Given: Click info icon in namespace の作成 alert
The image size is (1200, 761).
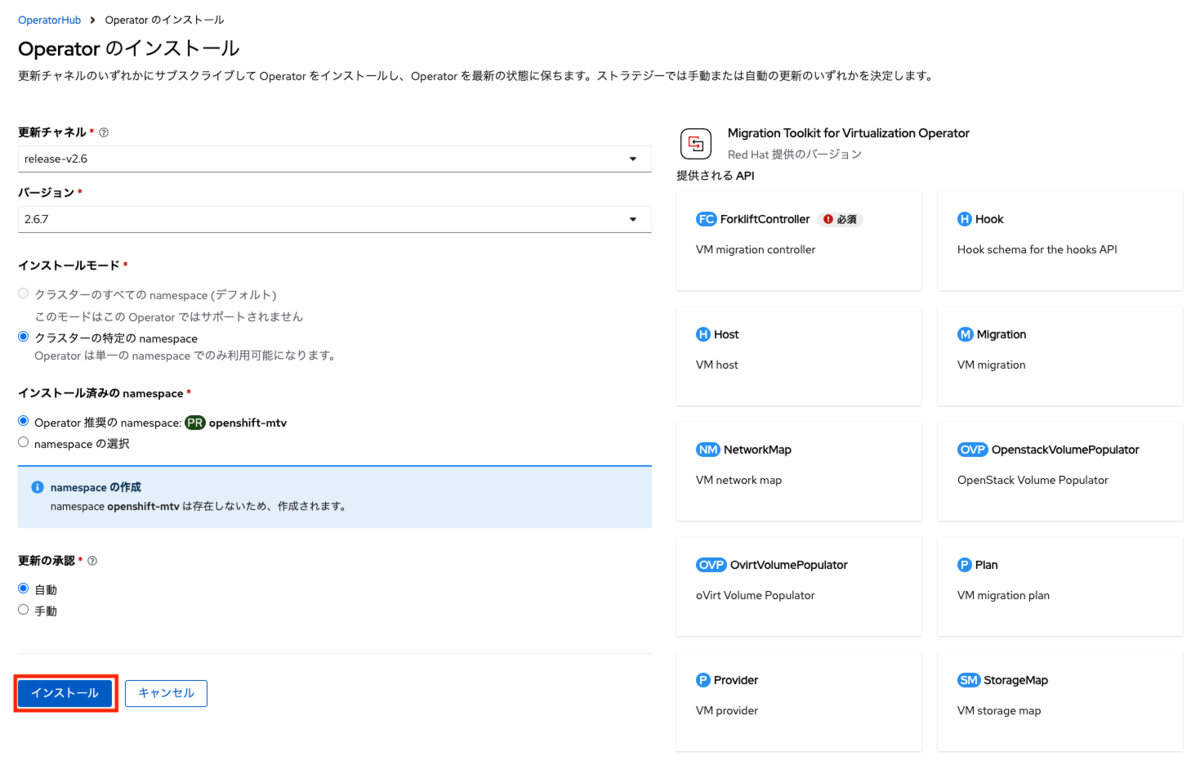Looking at the screenshot, I should pos(37,487).
